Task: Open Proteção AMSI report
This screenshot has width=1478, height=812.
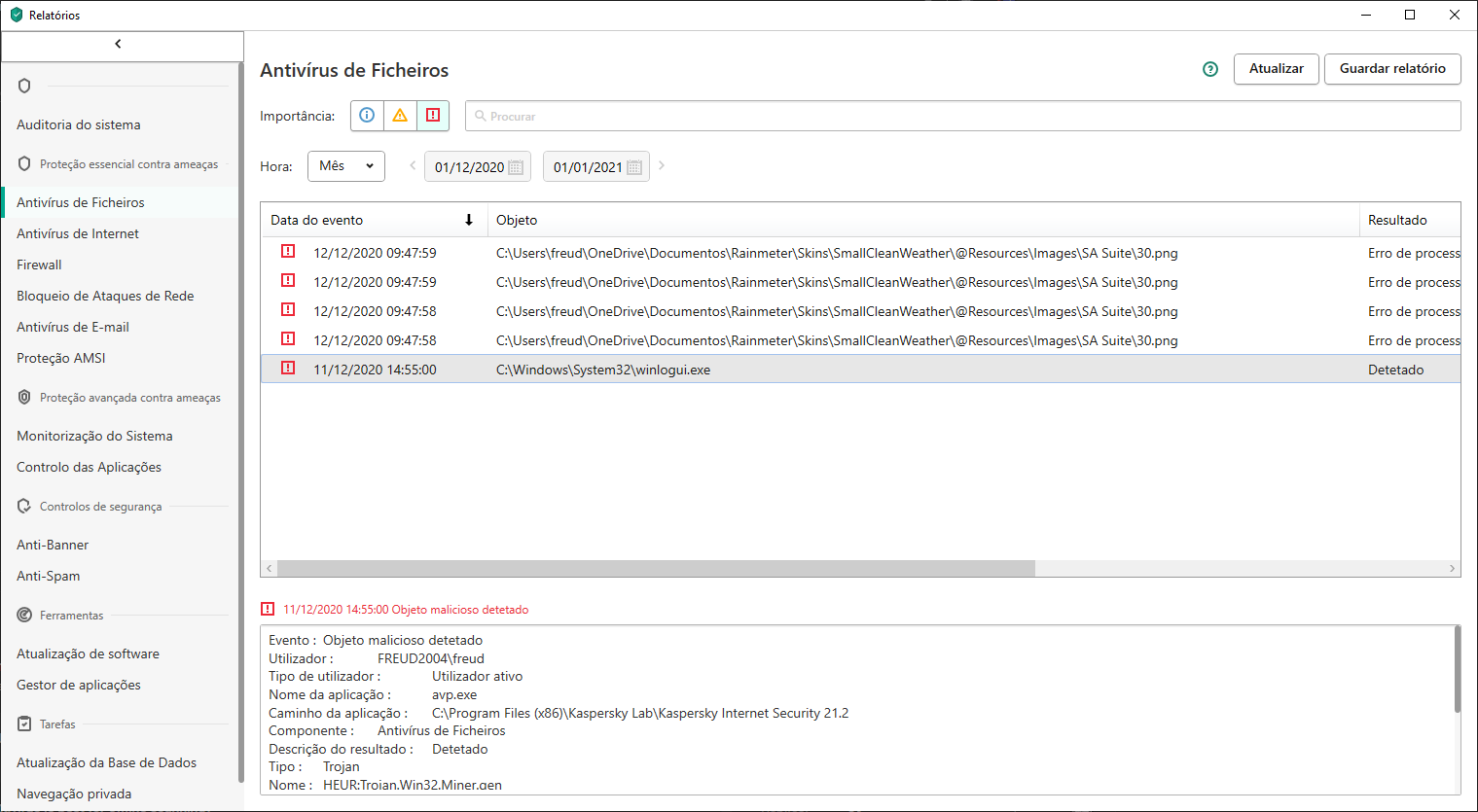Action: 61,358
